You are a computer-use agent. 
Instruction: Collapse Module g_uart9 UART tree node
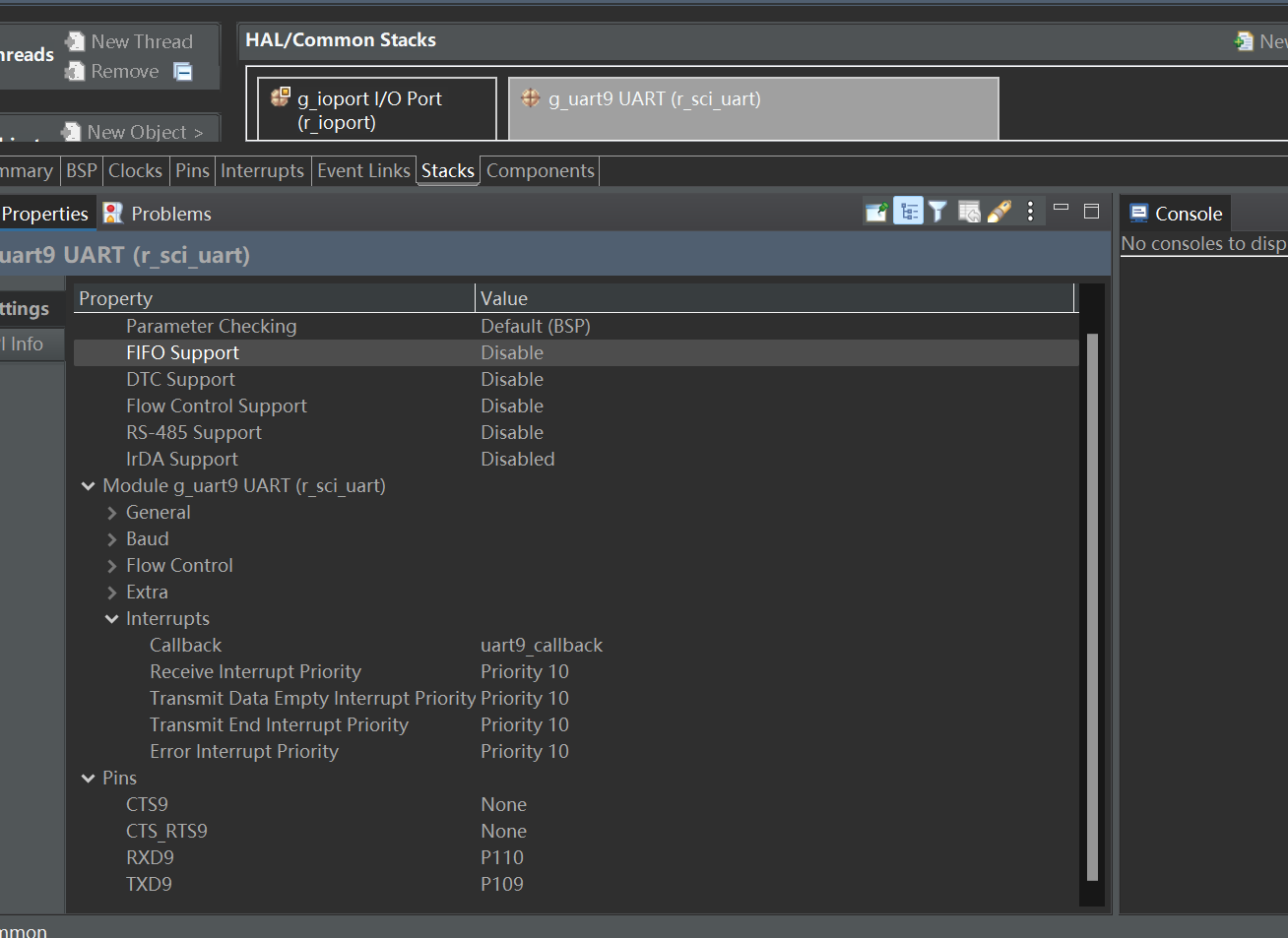[88, 486]
